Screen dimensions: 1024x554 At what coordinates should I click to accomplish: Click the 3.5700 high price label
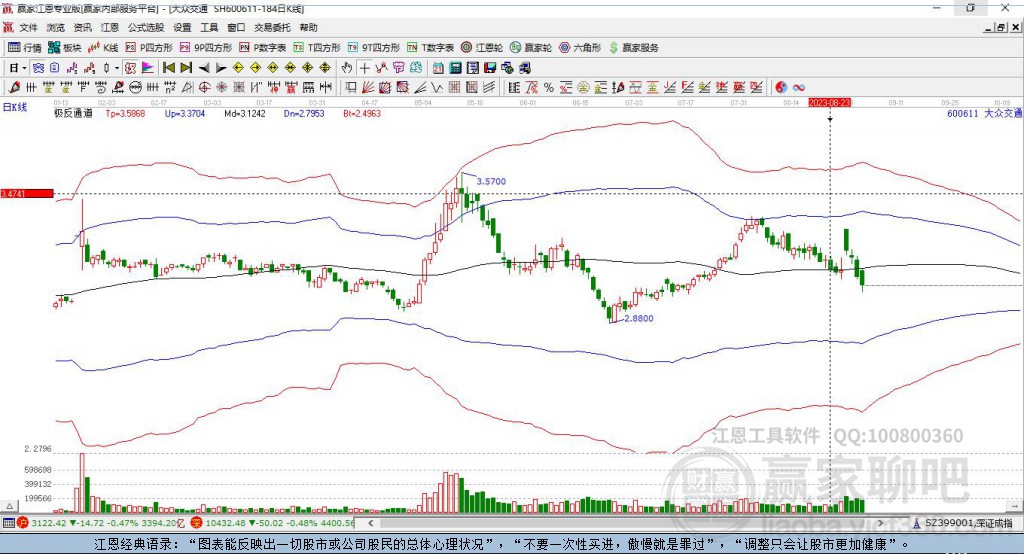491,181
